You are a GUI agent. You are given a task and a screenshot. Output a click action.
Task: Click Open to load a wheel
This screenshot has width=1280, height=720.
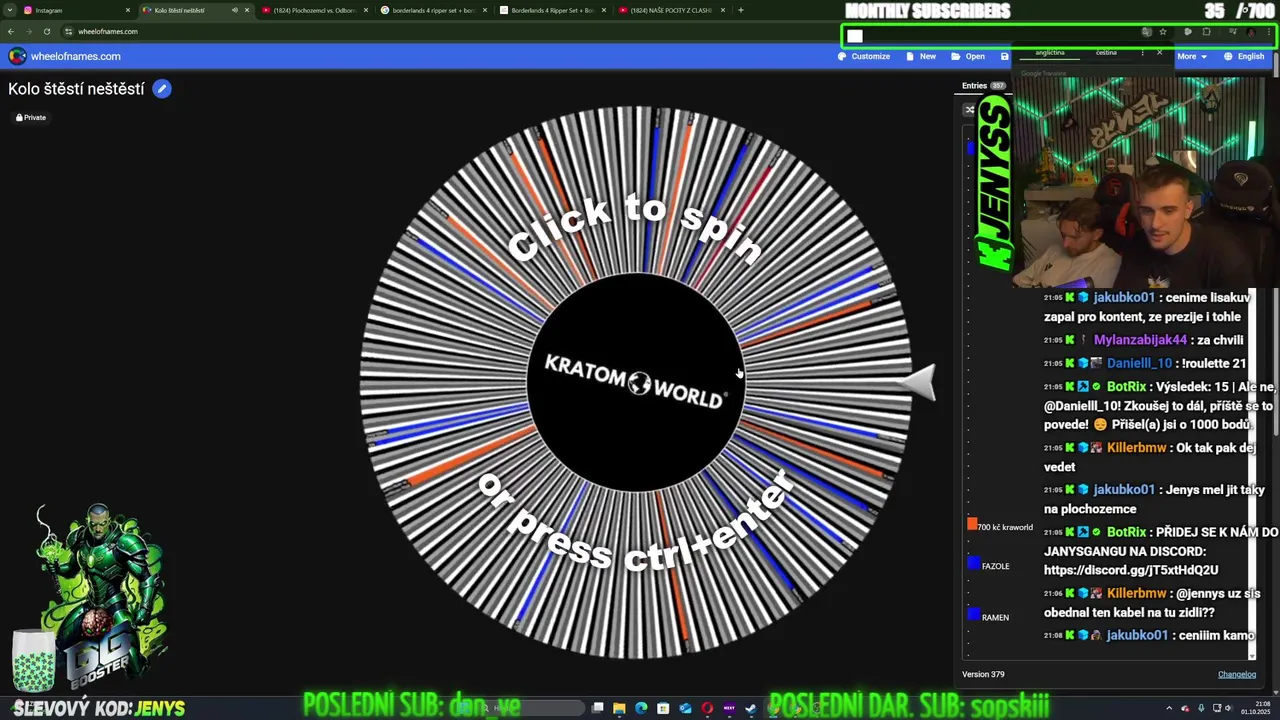coord(968,56)
